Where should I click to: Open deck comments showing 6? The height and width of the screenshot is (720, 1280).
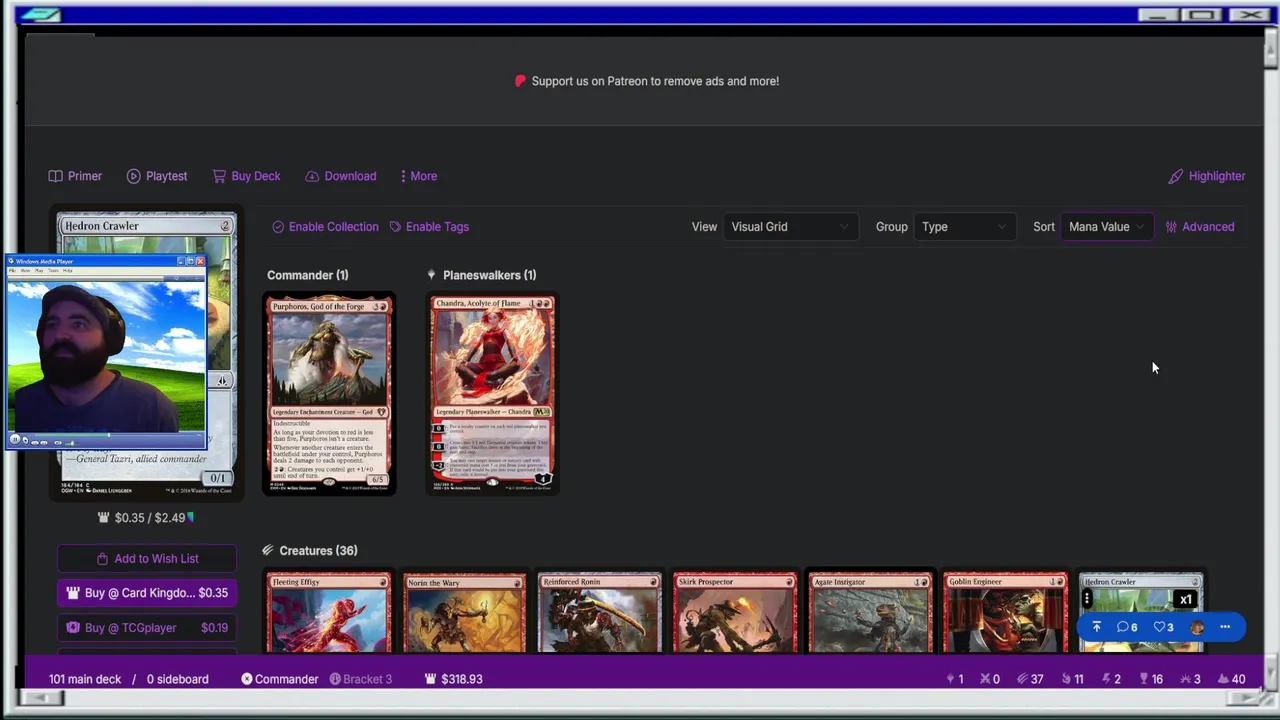pyautogui.click(x=1127, y=627)
